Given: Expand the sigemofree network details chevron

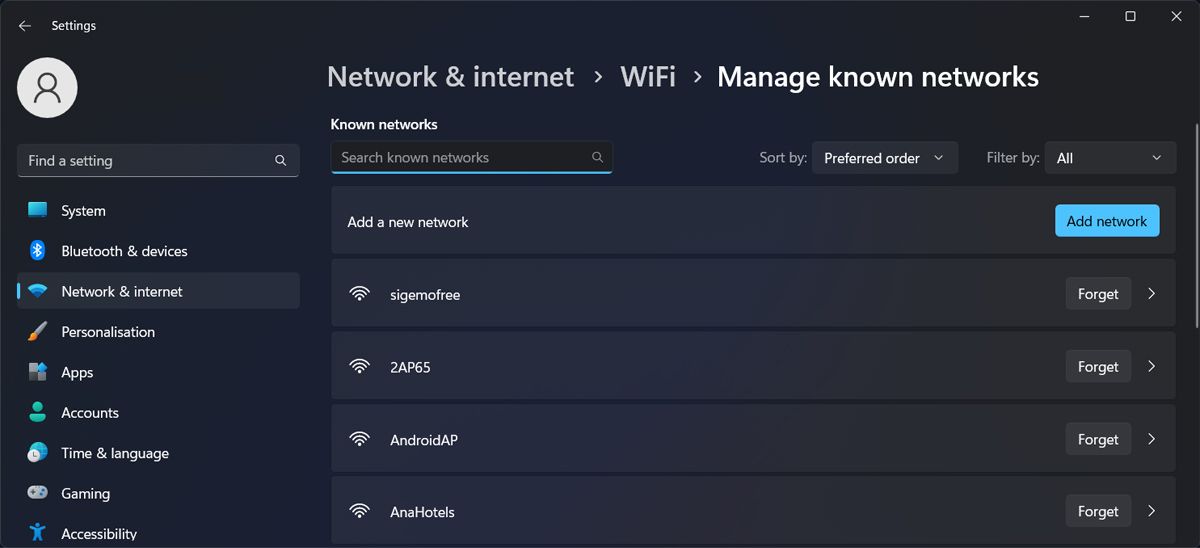Looking at the screenshot, I should 1152,294.
